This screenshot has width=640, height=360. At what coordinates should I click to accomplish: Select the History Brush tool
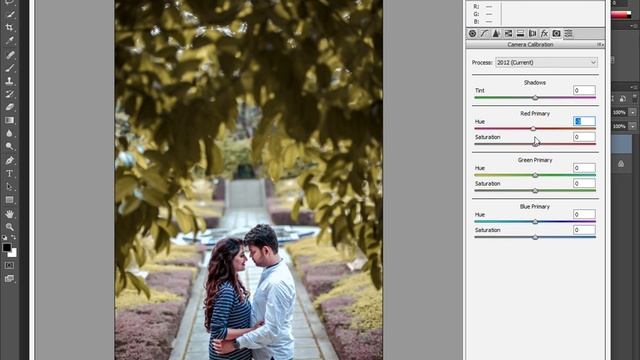coord(10,94)
